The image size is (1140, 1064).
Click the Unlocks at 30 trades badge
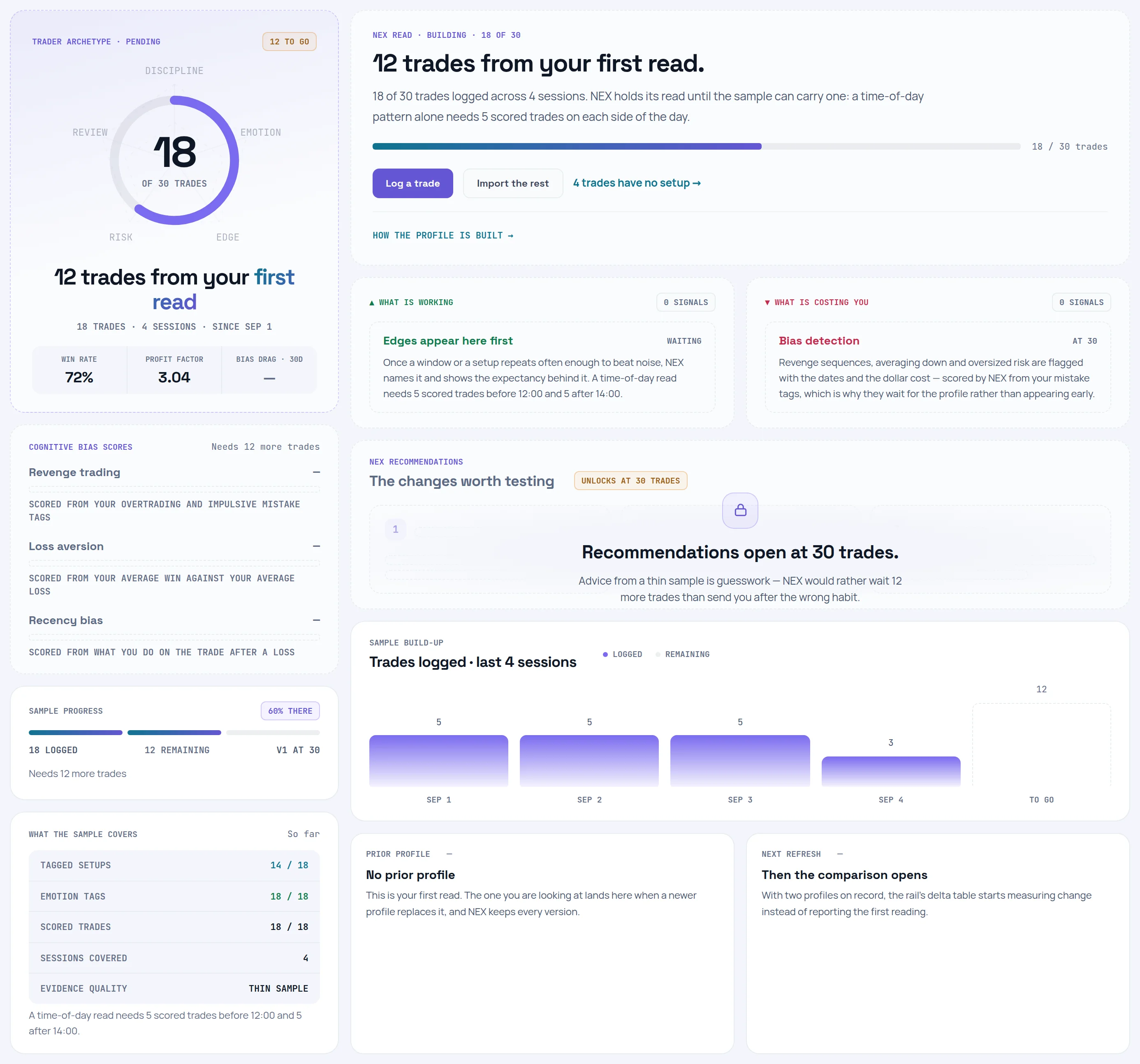[x=630, y=481]
